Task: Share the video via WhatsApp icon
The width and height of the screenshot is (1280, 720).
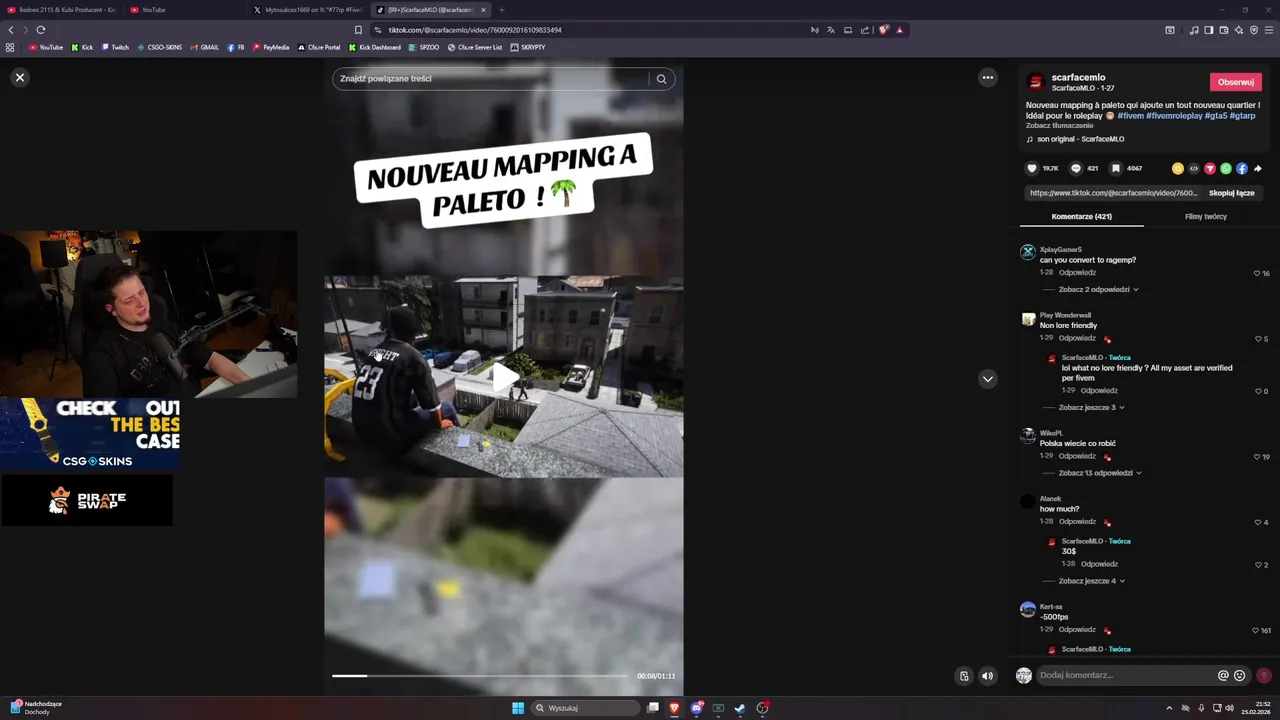Action: 1225,168
